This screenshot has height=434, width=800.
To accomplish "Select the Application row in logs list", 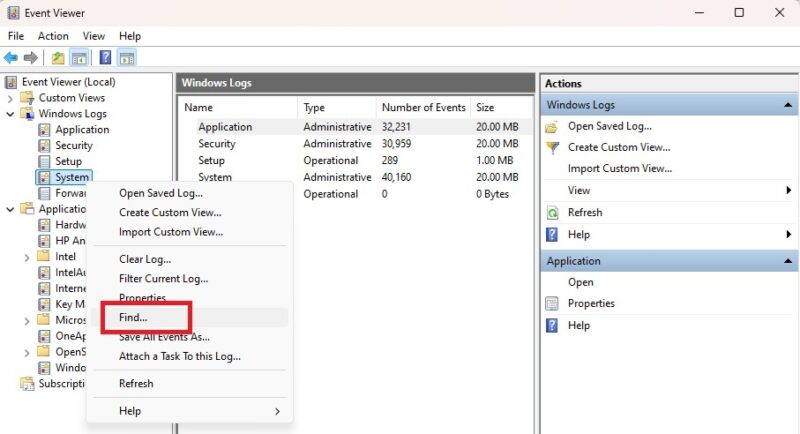I will click(356, 127).
